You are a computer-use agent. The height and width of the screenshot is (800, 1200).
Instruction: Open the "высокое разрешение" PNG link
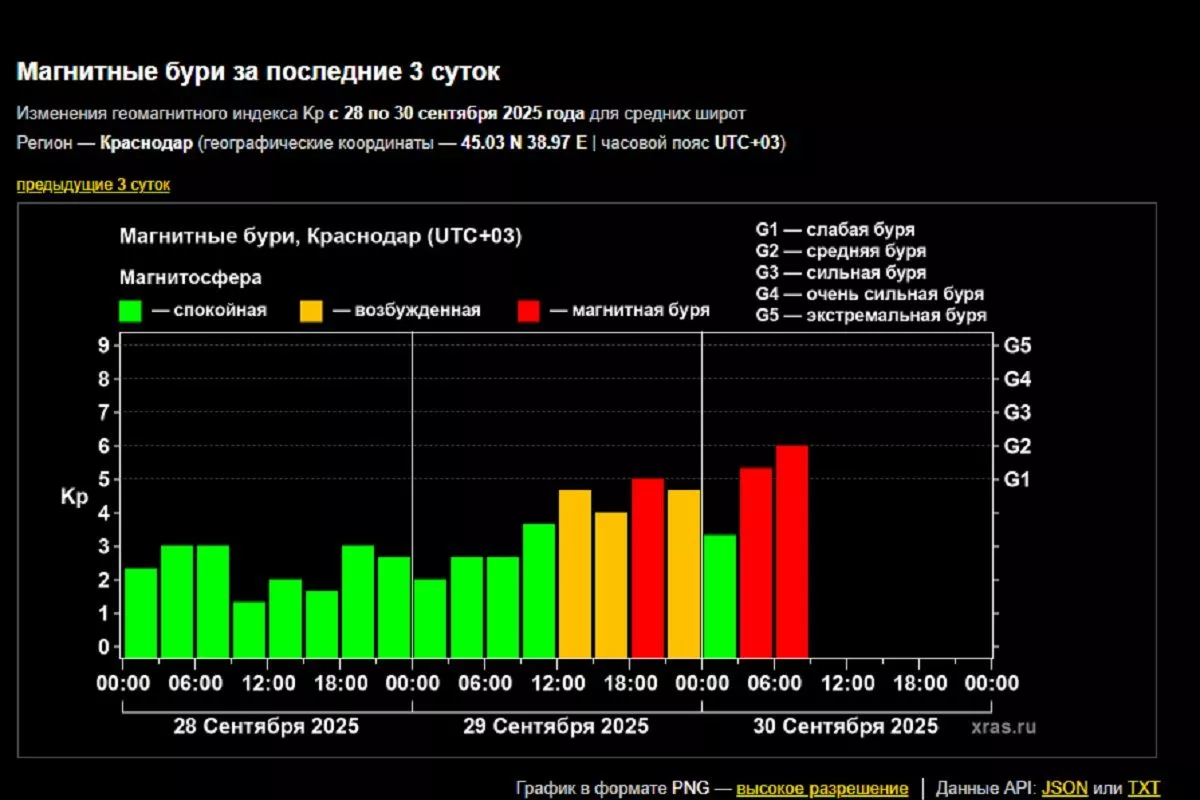click(822, 789)
